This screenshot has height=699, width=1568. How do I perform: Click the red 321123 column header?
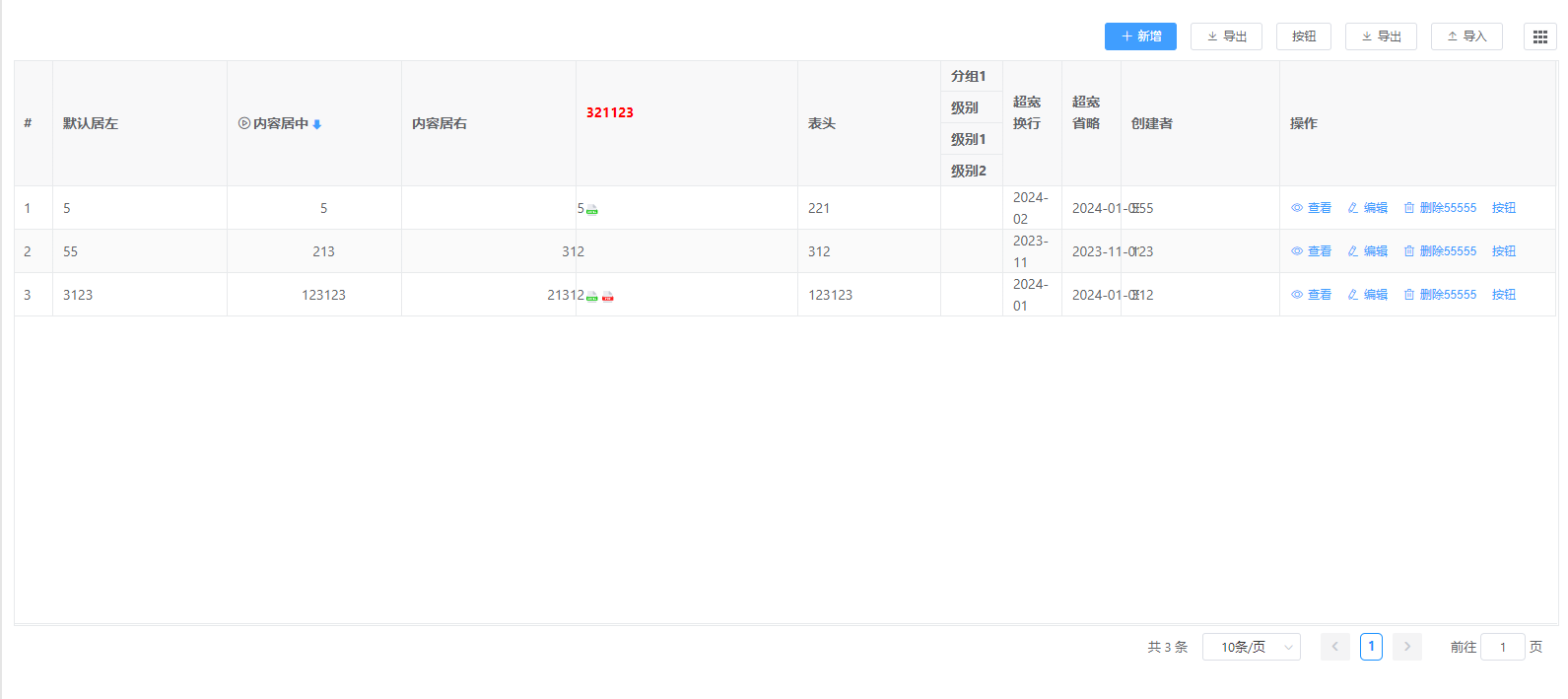pyautogui.click(x=610, y=112)
